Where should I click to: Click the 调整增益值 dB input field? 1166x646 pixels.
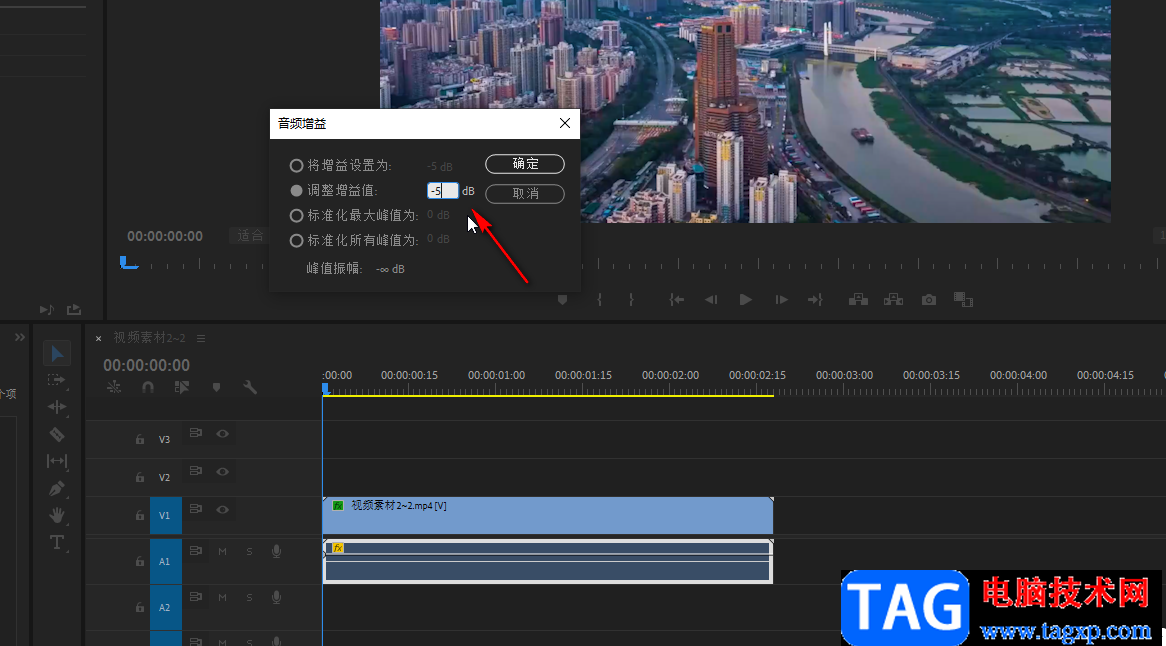pos(442,191)
